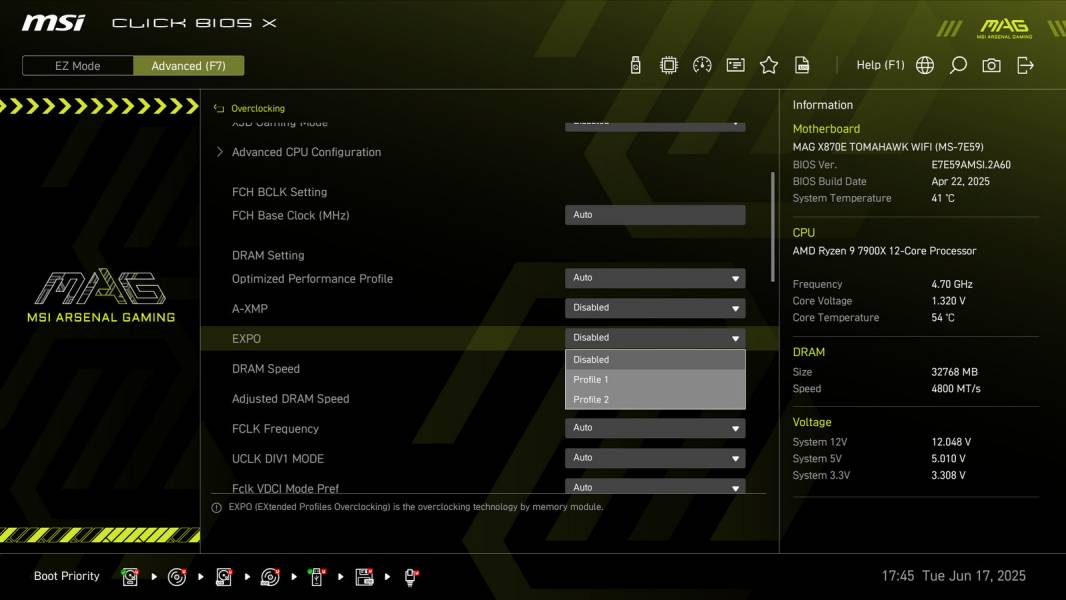Open Favorites star icon
This screenshot has height=600, width=1066.
click(768, 65)
